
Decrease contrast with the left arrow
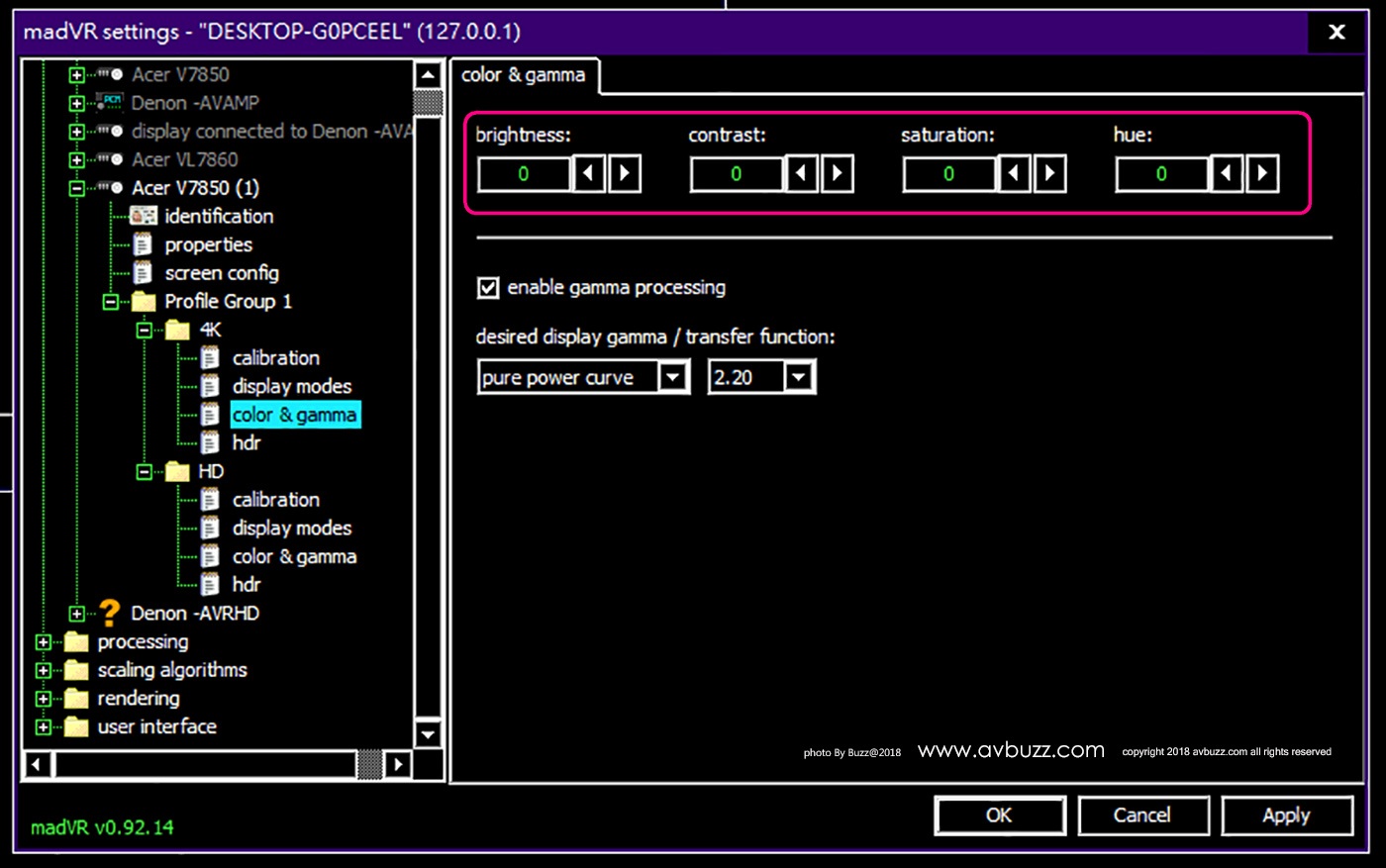(x=801, y=174)
